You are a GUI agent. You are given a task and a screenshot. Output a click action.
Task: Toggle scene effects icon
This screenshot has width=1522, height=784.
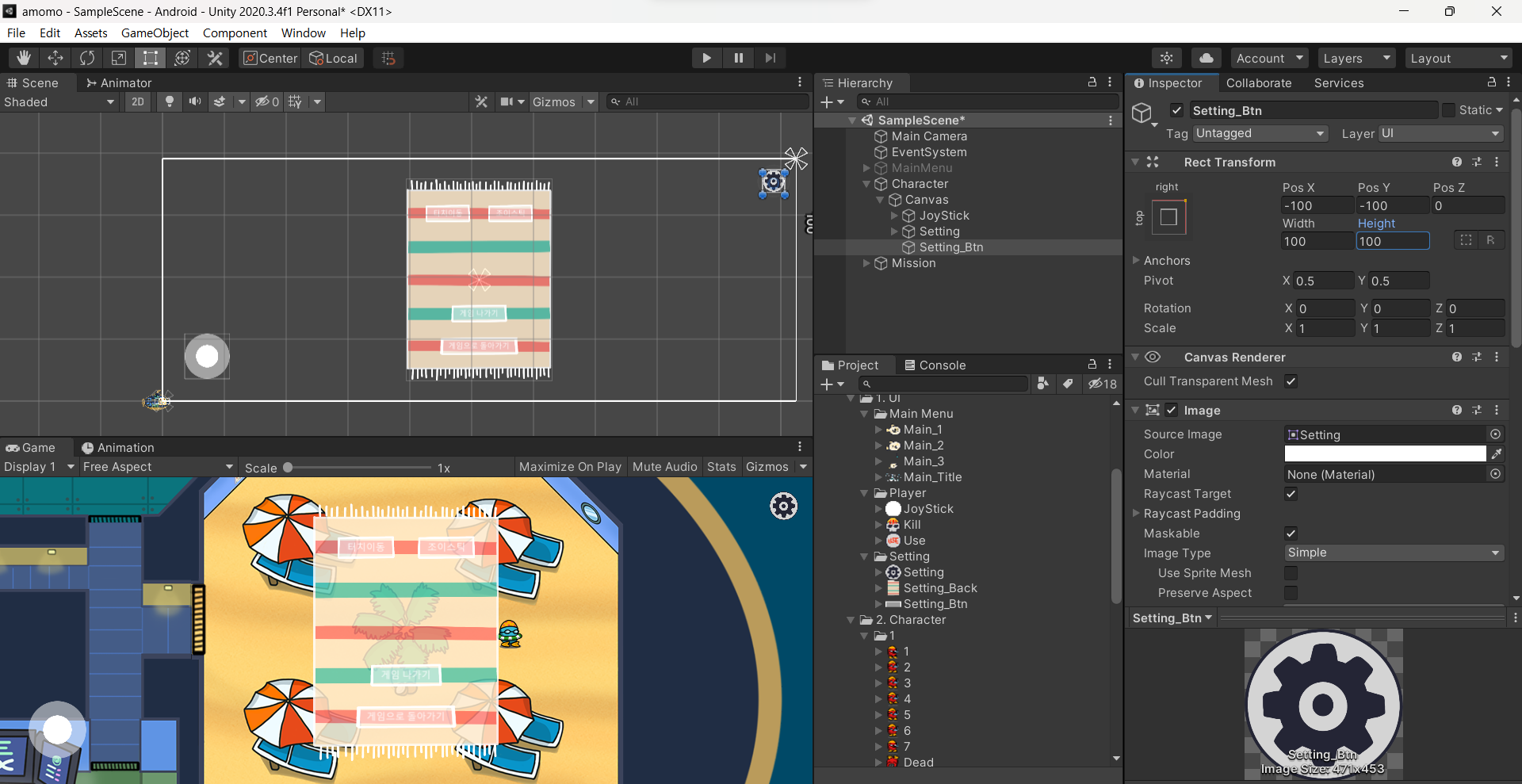220,101
